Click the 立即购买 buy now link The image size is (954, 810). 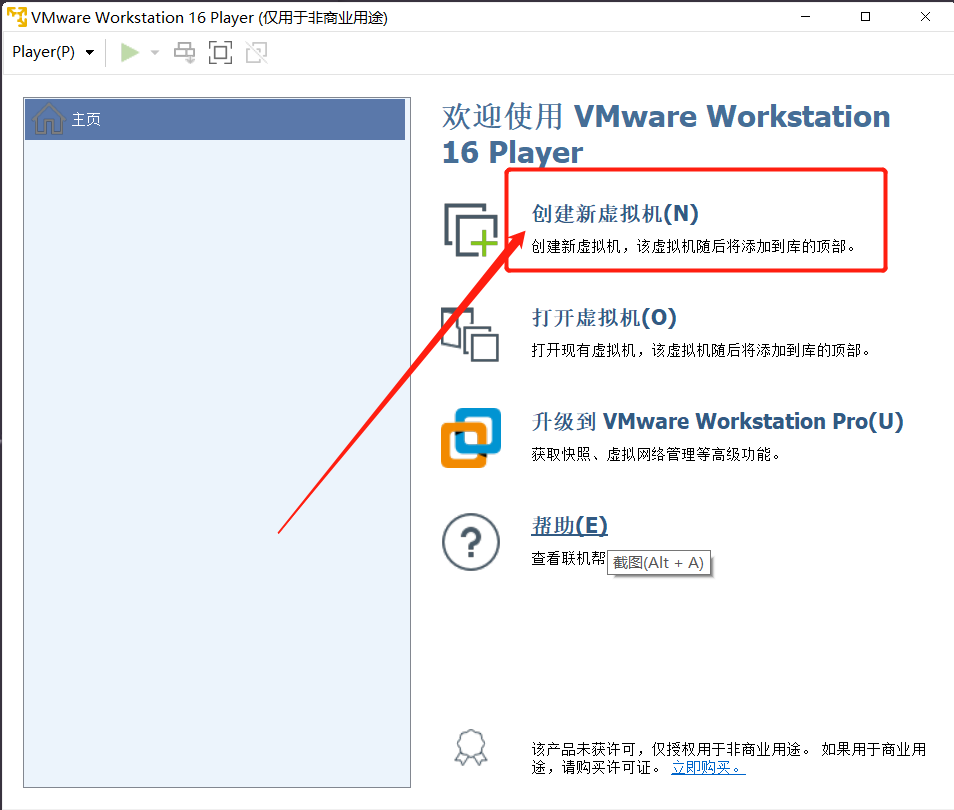[x=708, y=767]
